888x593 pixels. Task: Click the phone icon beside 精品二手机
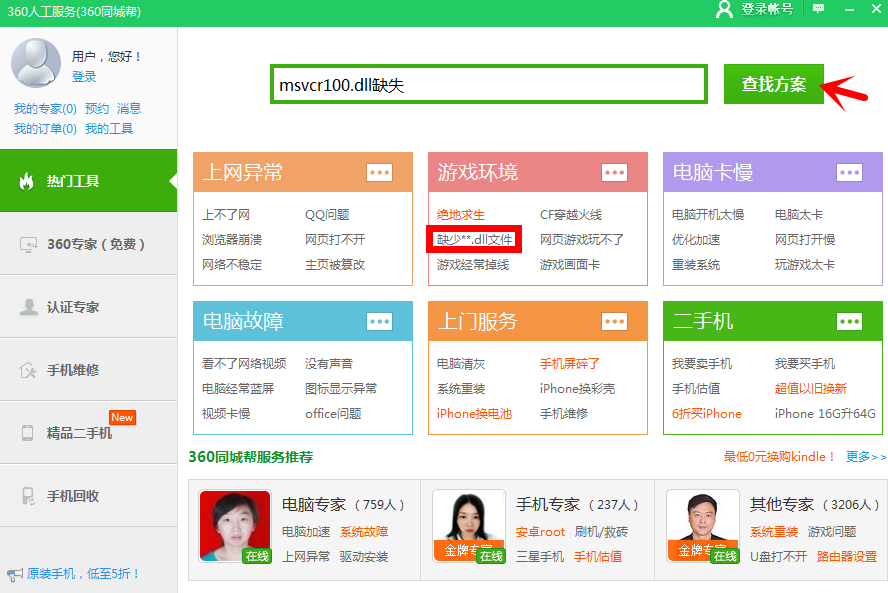(27, 433)
